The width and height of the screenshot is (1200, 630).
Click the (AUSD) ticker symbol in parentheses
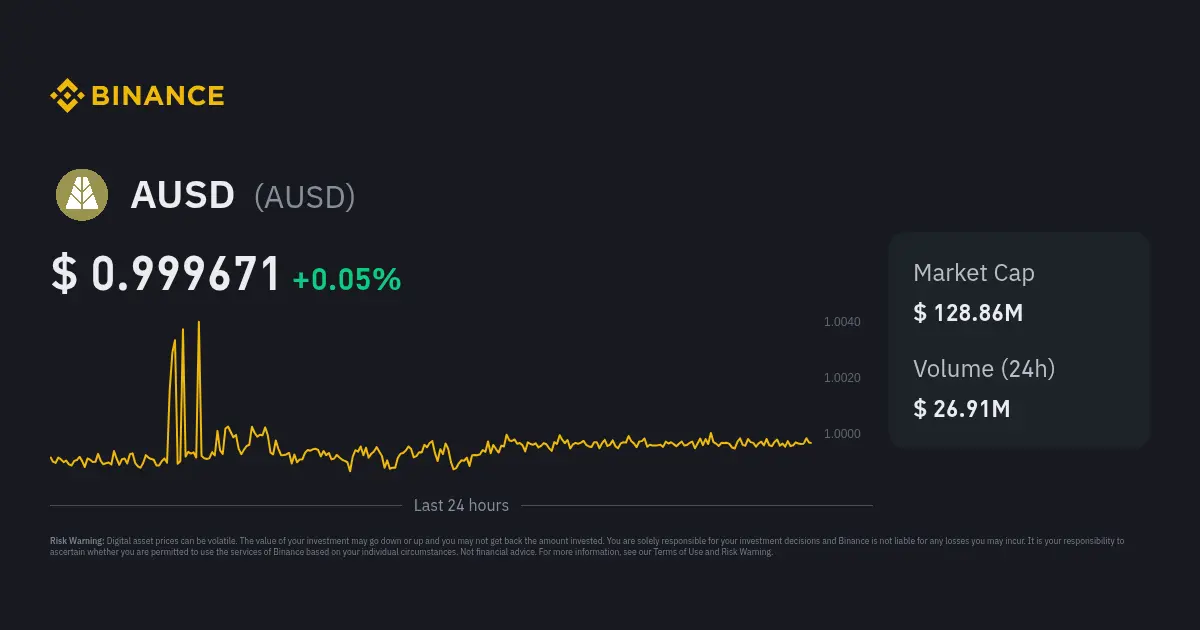[305, 197]
